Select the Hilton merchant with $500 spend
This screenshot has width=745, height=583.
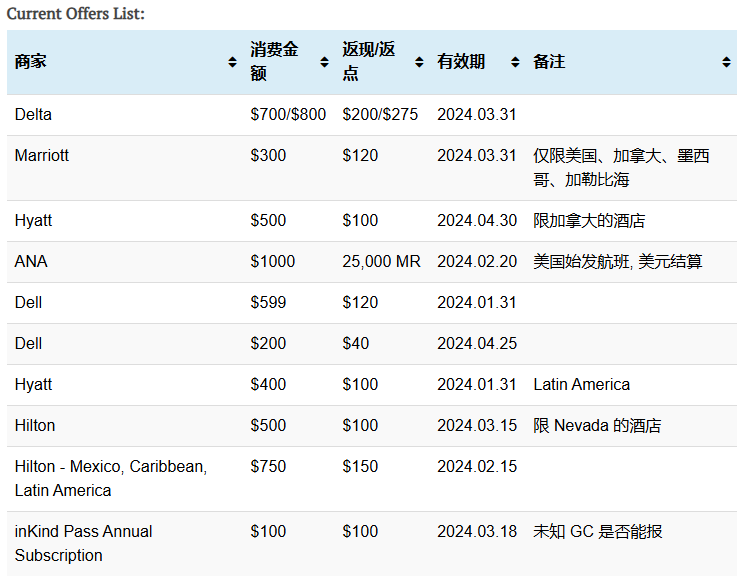pyautogui.click(x=35, y=425)
